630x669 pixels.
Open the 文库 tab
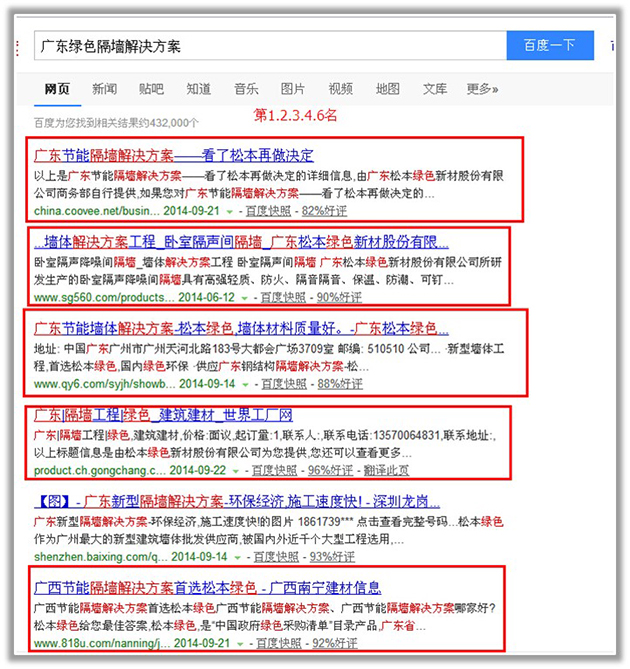(435, 89)
